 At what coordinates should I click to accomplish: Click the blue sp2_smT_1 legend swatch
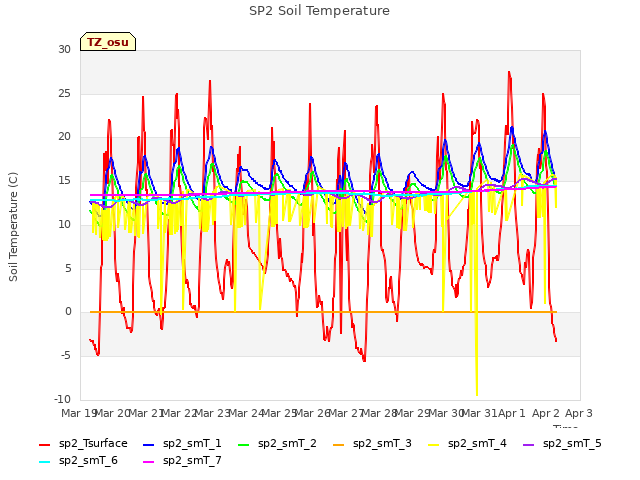149,444
